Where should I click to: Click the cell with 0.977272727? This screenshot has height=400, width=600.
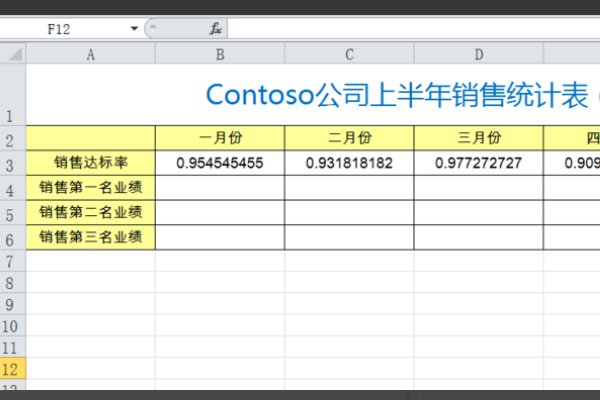(479, 163)
